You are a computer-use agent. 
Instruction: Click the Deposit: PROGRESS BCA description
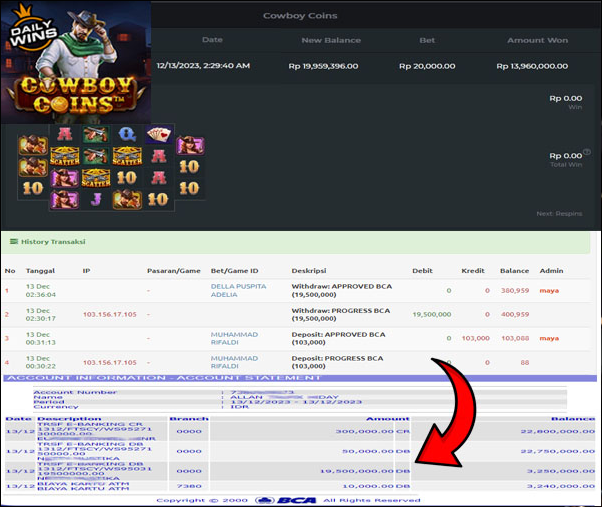tap(337, 362)
